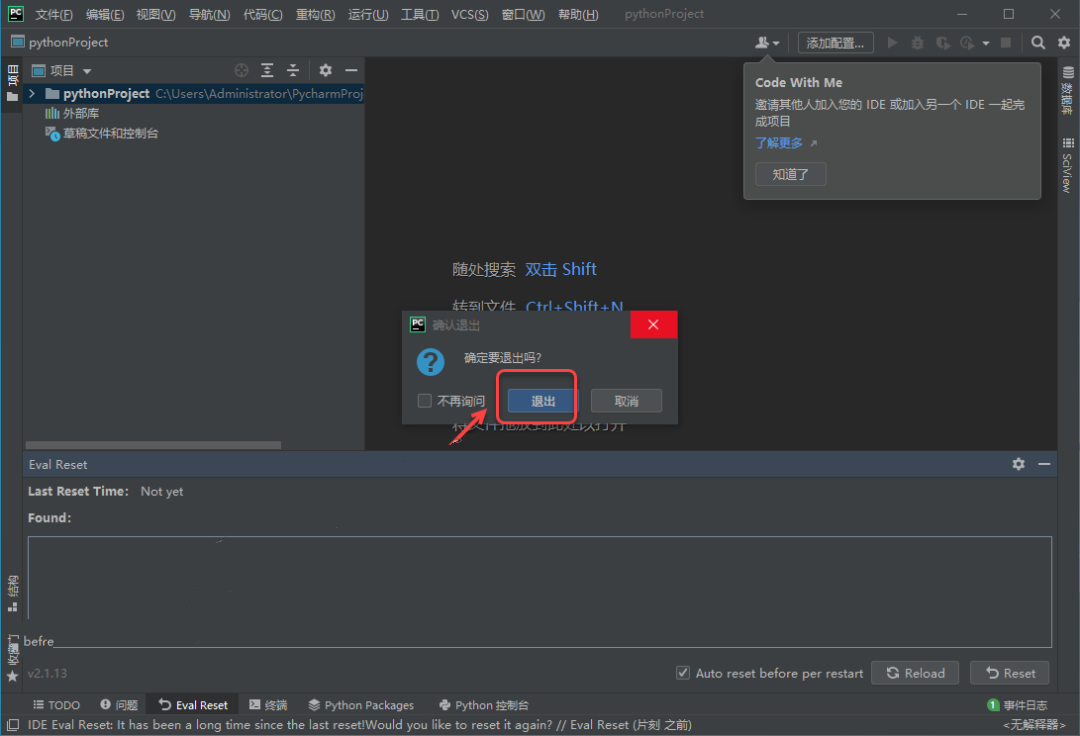Expand the pythonProject tree node
This screenshot has height=736, width=1080.
pos(32,93)
